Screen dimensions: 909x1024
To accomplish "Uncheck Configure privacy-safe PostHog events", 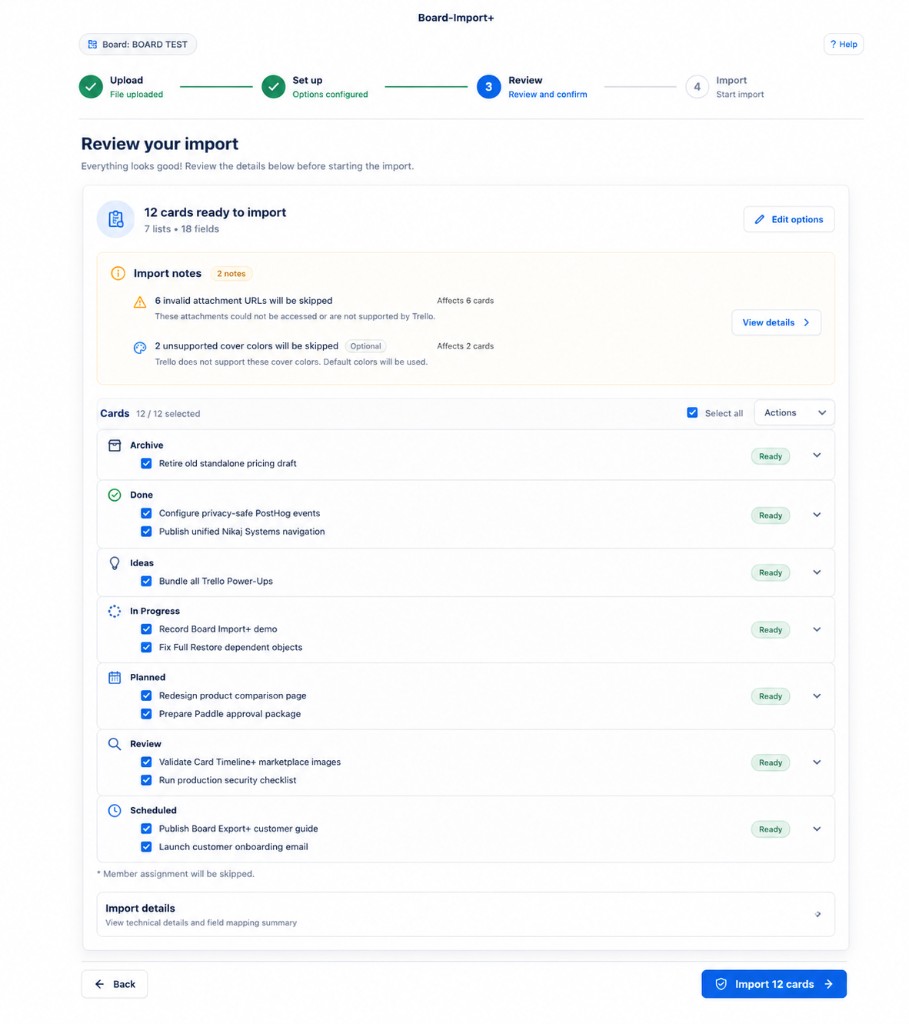I will [146, 513].
